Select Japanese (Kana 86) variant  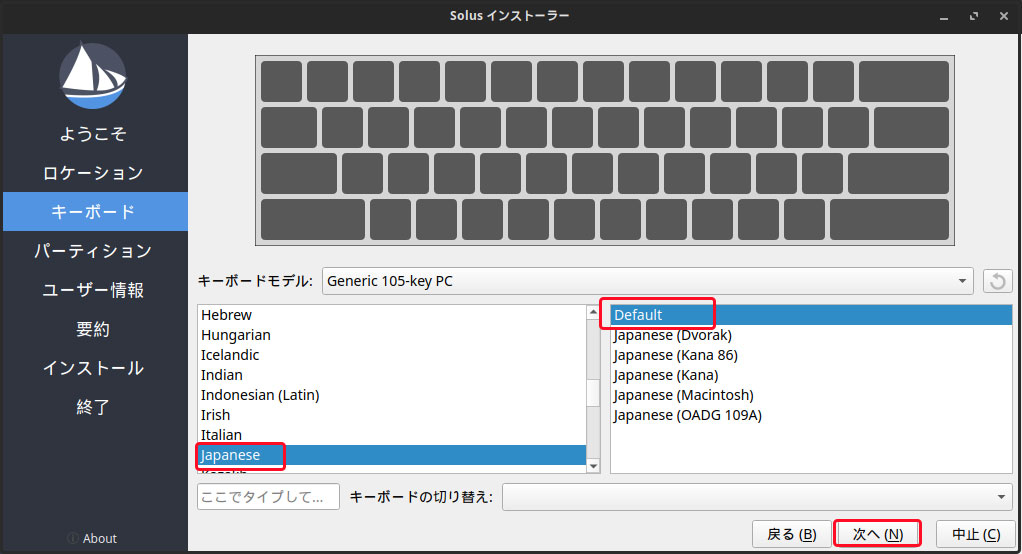pyautogui.click(x=676, y=355)
